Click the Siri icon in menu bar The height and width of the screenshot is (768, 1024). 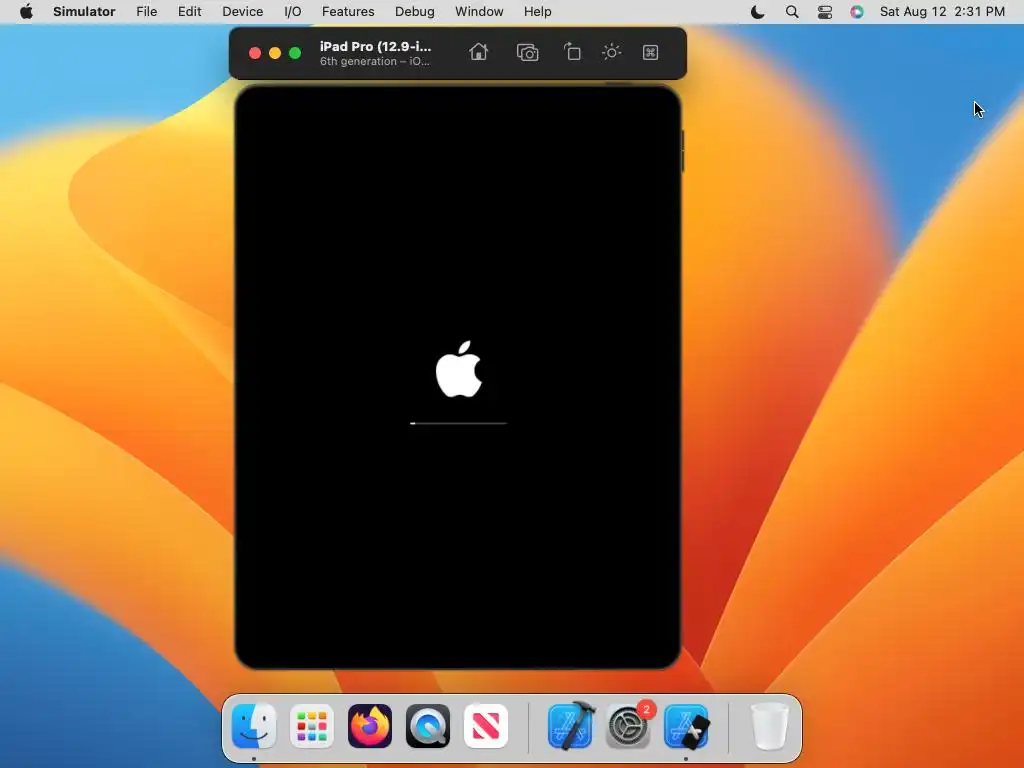point(857,12)
